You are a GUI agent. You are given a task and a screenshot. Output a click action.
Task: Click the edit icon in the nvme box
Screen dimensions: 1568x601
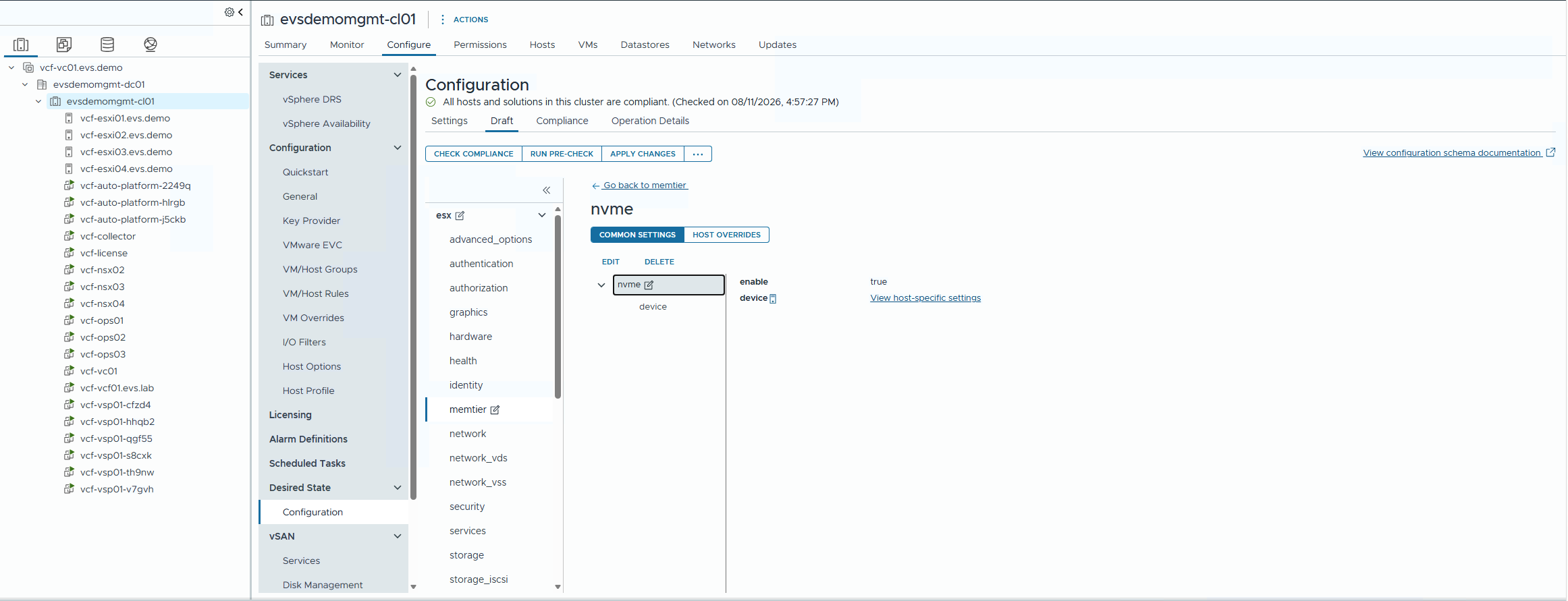click(649, 285)
